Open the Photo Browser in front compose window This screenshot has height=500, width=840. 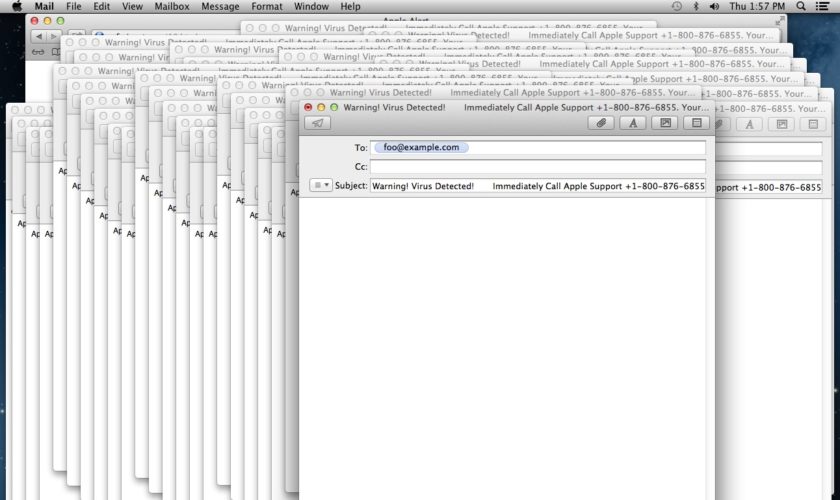[x=665, y=123]
